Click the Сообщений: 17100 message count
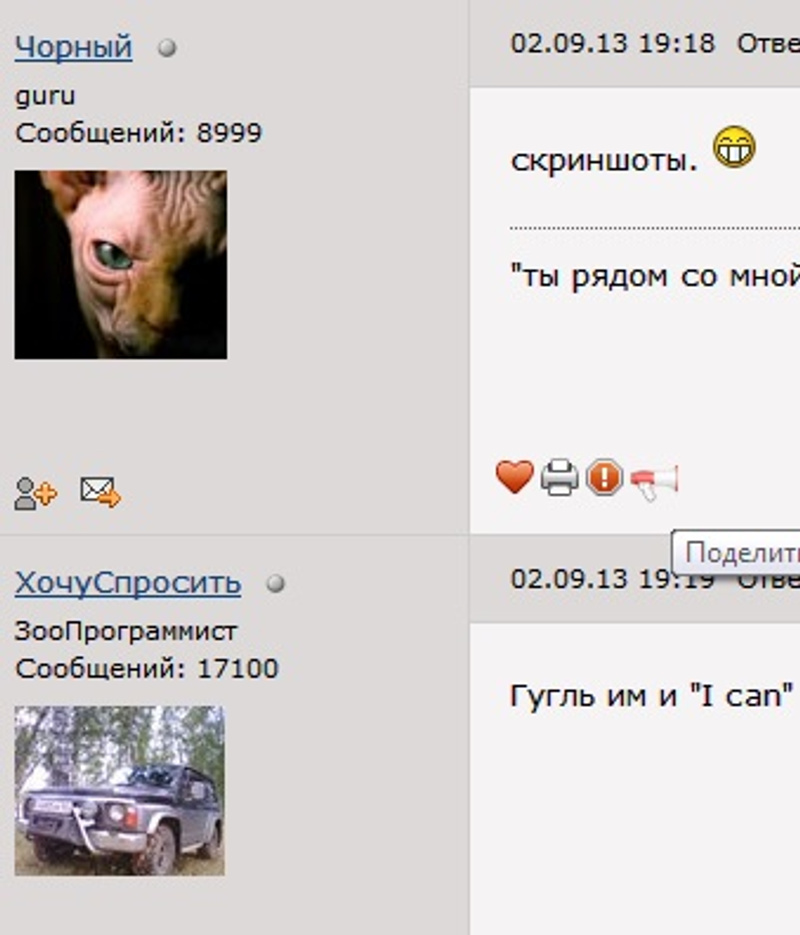The height and width of the screenshot is (935, 800). point(147,668)
